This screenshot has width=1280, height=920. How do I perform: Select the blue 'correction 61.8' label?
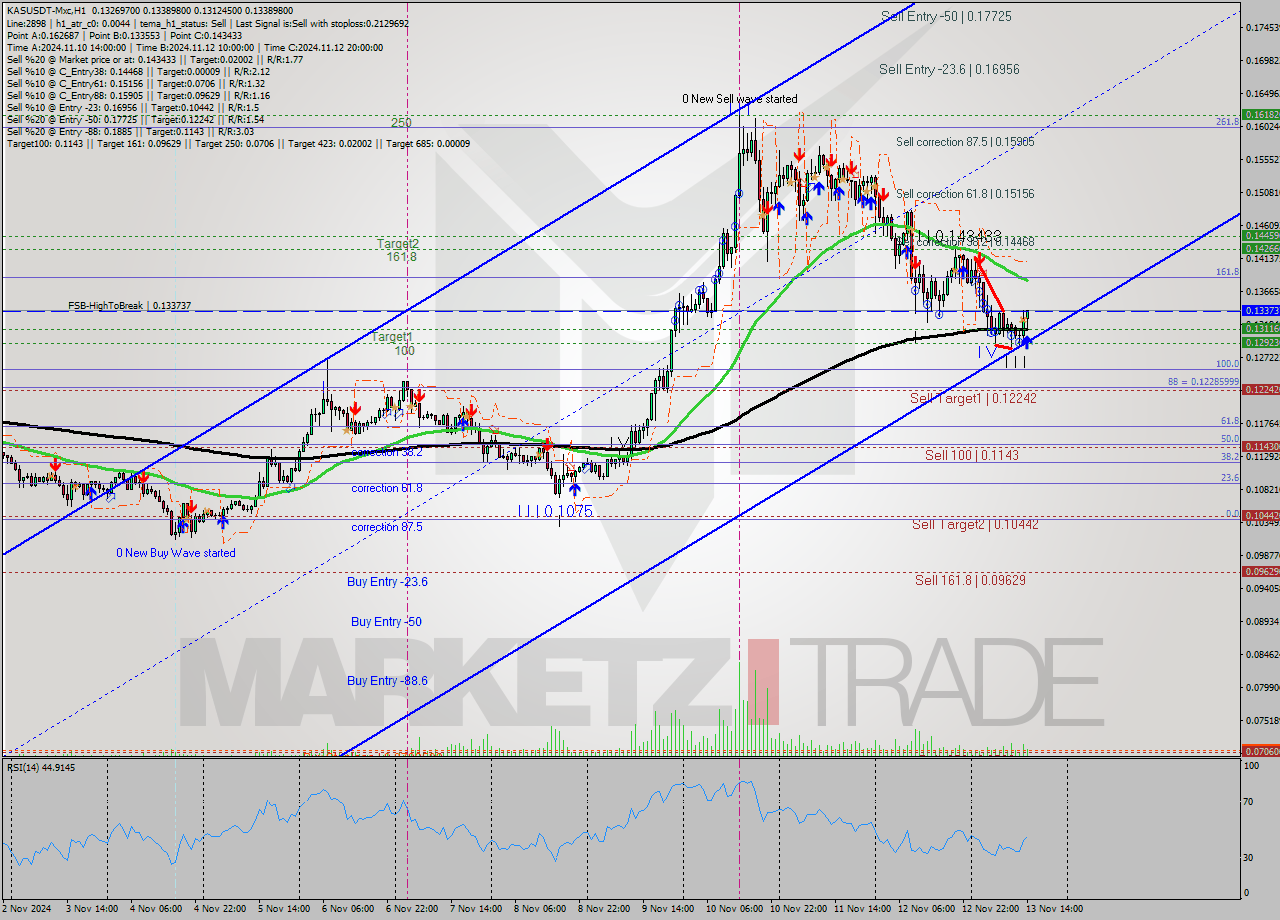387,488
